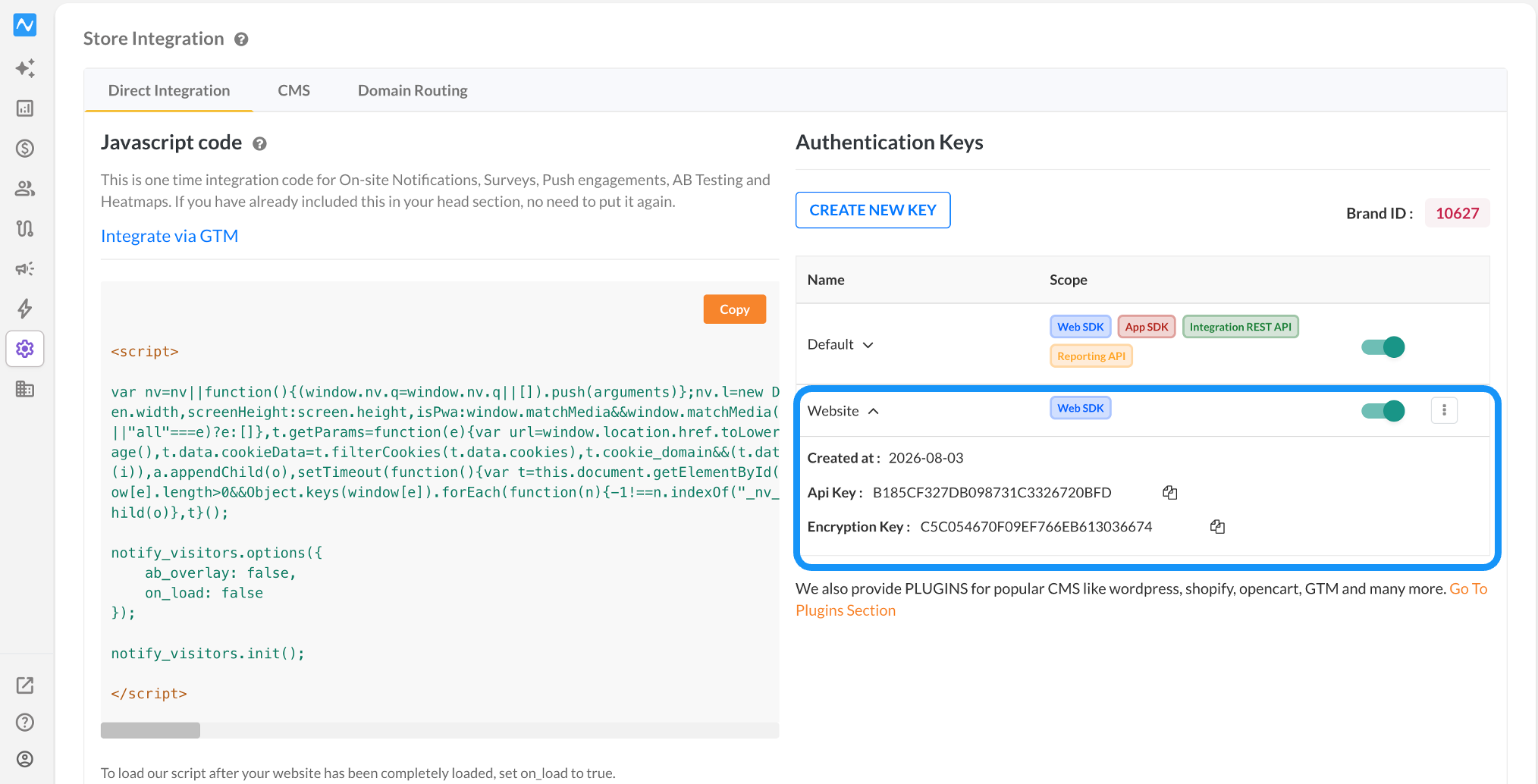Click the Encryption Key string C5C054670F09EF766EB613036674
The width and height of the screenshot is (1538, 784).
click(x=1036, y=527)
